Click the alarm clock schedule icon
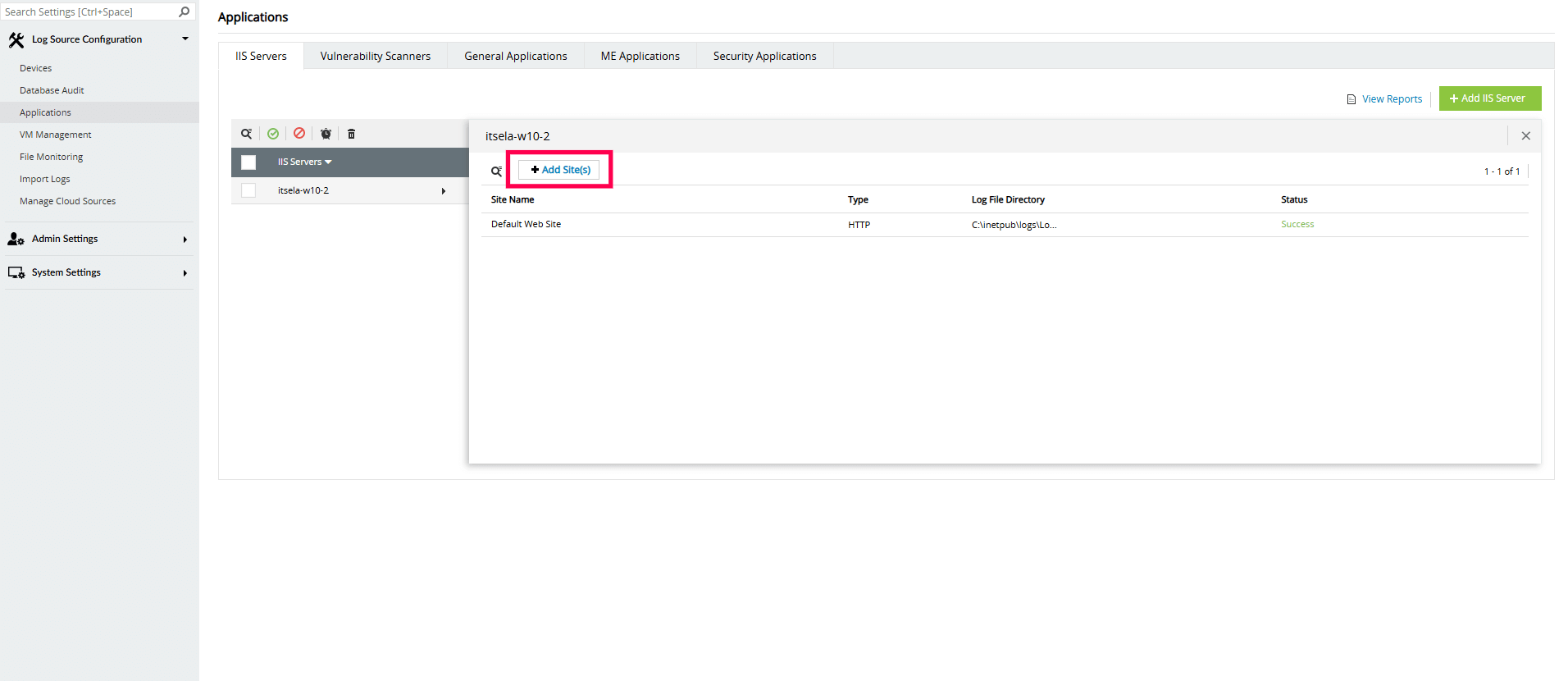Image resolution: width=1568 pixels, height=681 pixels. 326,134
